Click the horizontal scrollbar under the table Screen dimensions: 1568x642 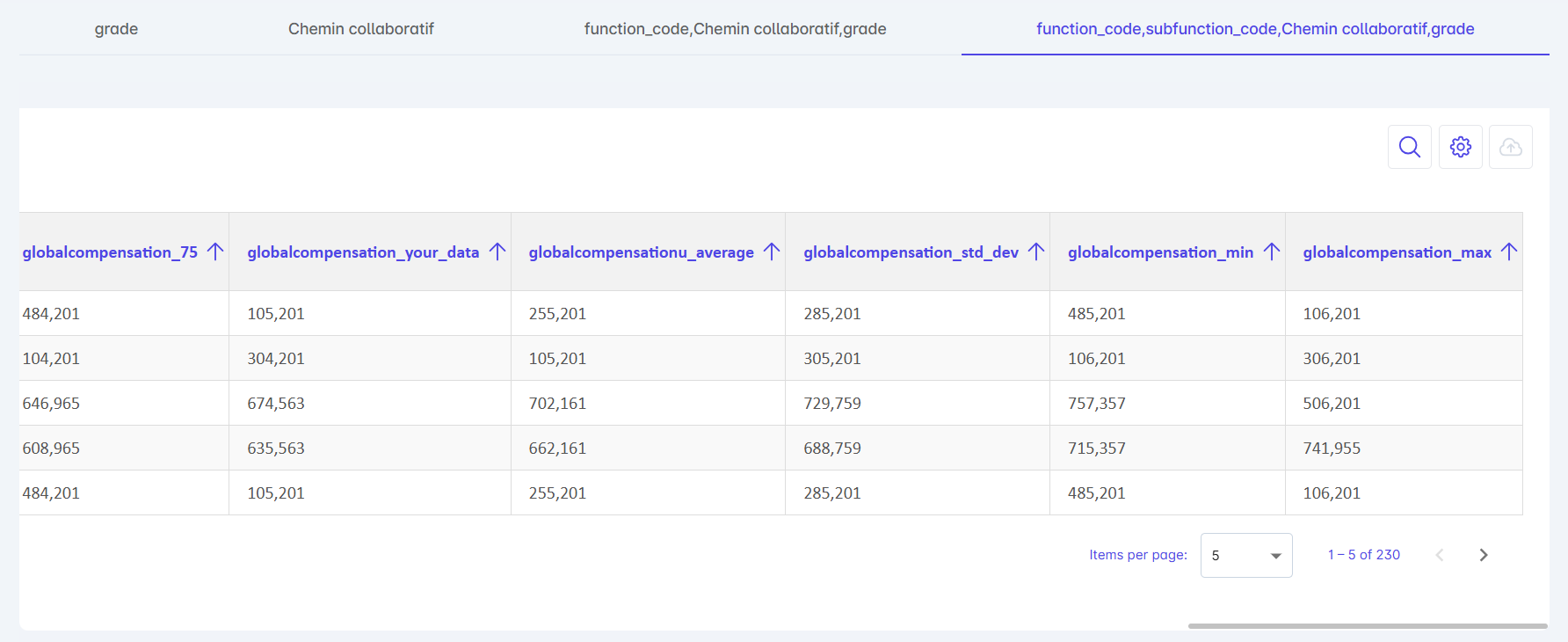tap(1367, 626)
